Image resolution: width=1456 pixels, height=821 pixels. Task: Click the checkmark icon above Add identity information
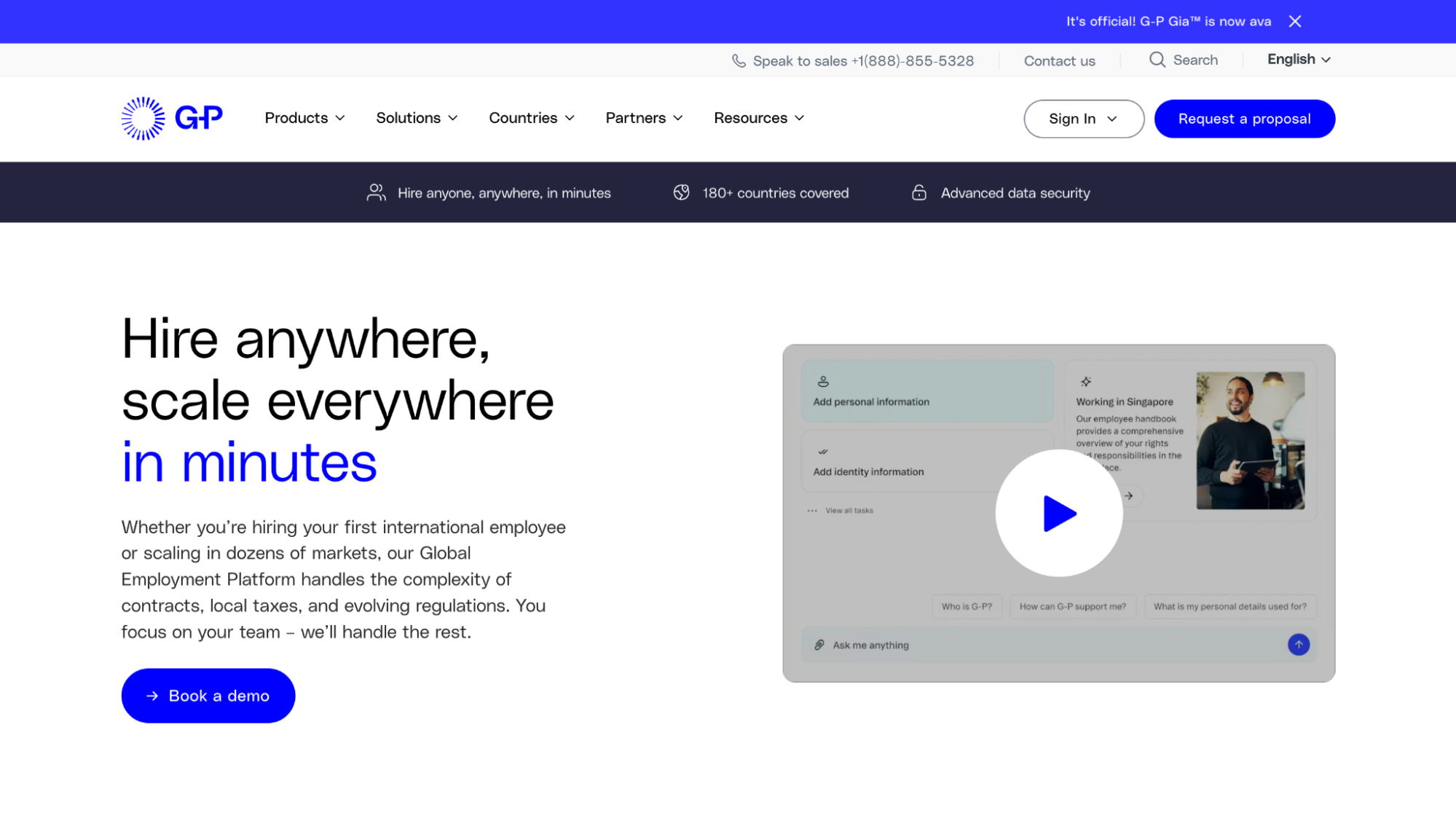click(x=823, y=452)
